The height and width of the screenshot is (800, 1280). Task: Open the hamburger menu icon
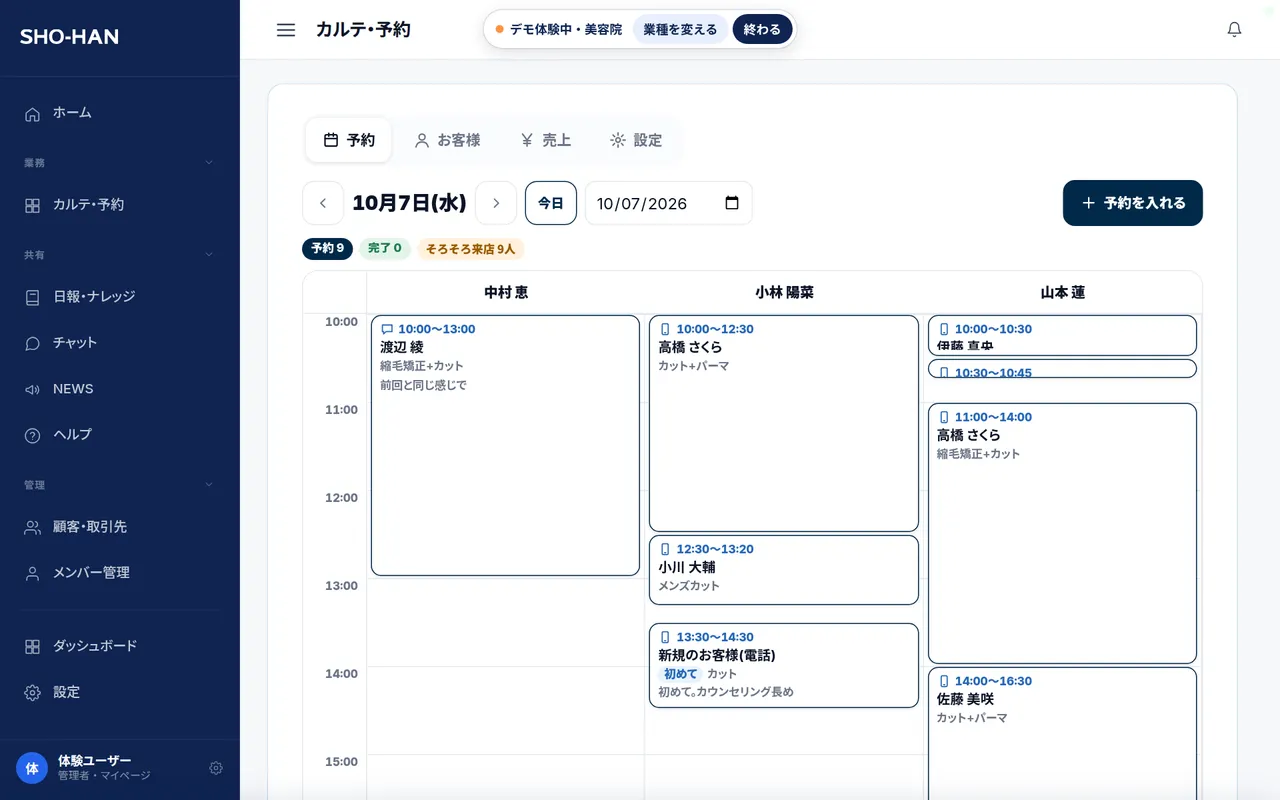pyautogui.click(x=286, y=30)
